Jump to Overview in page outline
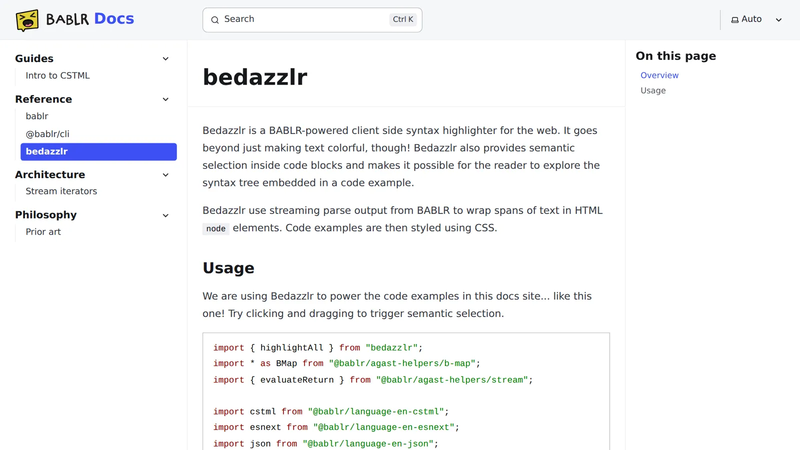This screenshot has width=800, height=450. click(x=659, y=75)
